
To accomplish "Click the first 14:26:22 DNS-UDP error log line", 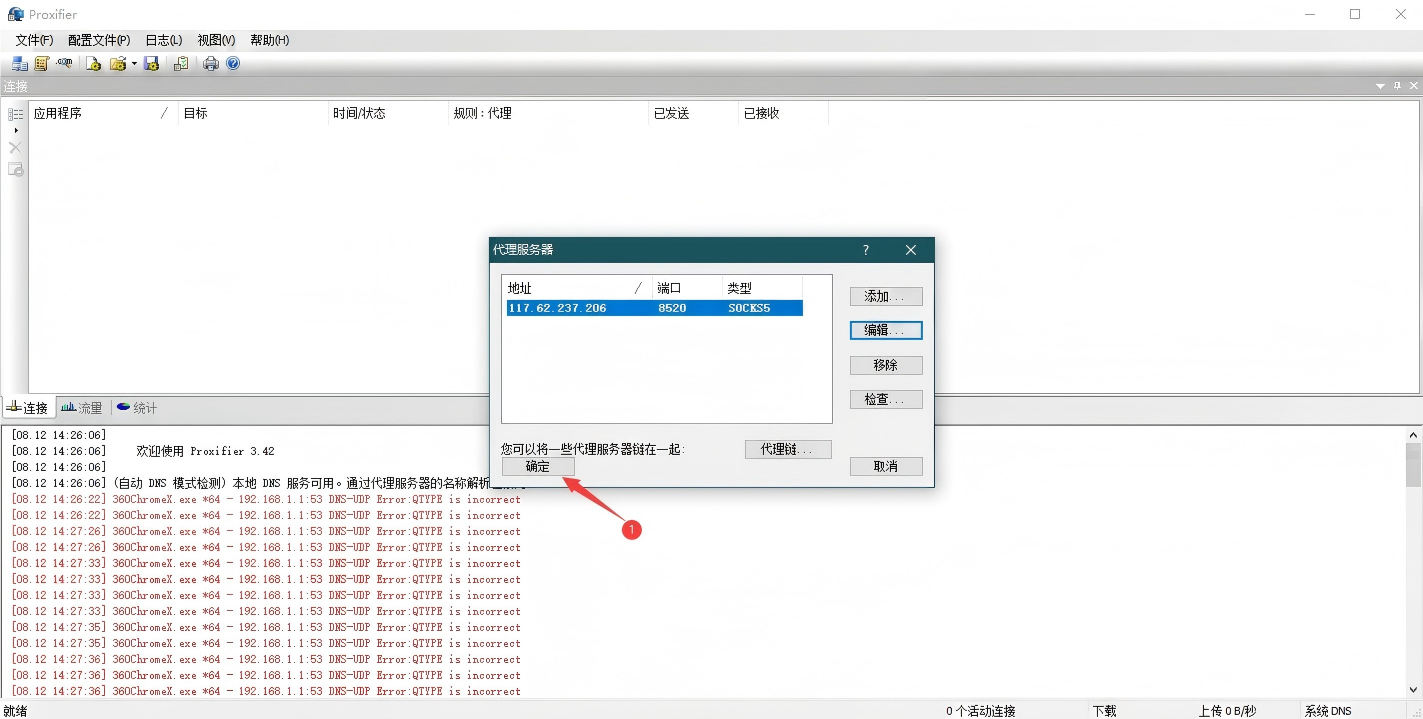I will coord(266,499).
